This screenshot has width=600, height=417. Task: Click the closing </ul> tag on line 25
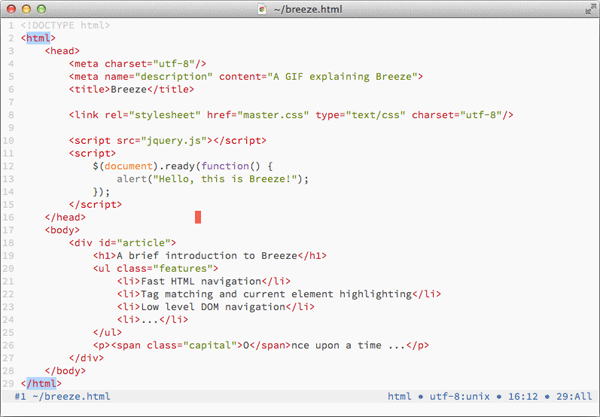(107, 332)
